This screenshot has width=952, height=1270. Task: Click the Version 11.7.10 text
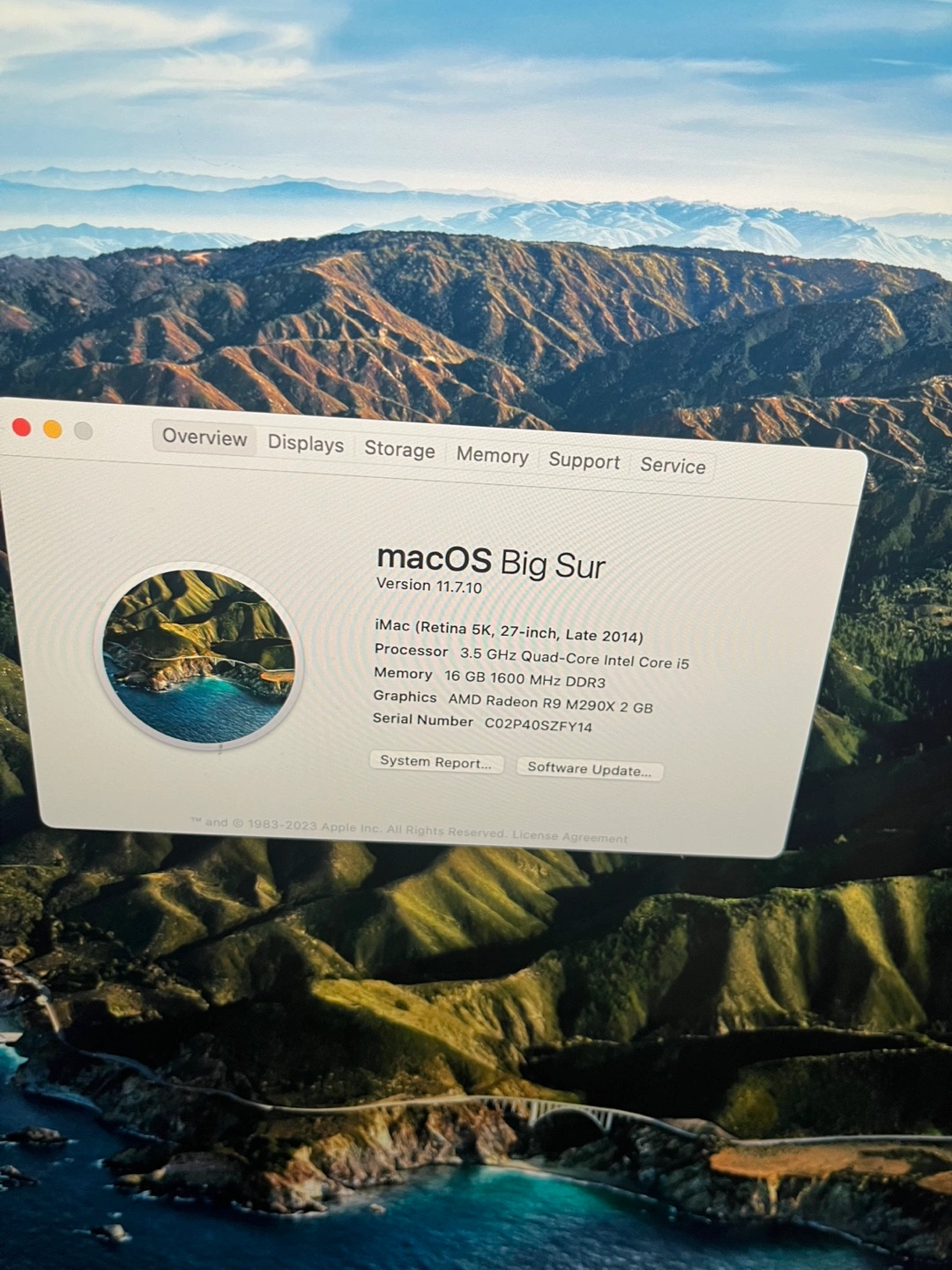point(429,586)
